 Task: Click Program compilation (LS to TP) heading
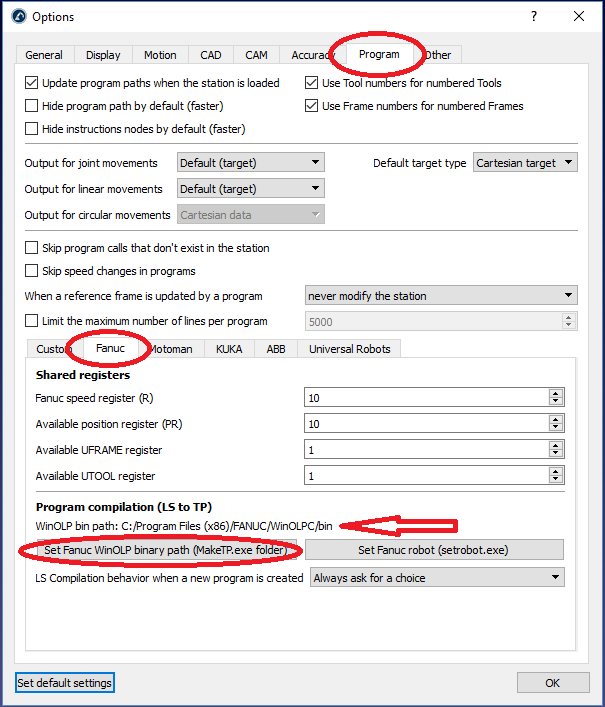[124, 507]
